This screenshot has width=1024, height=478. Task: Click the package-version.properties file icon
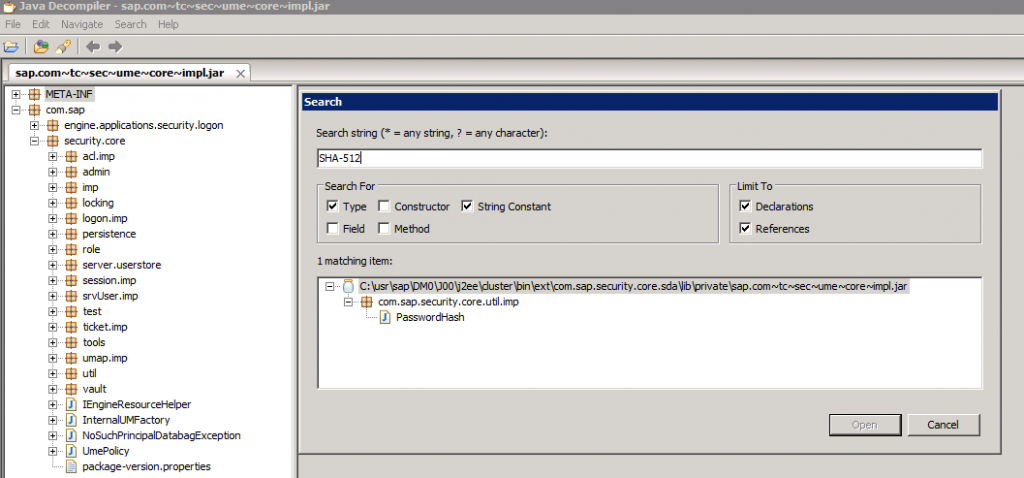coord(72,466)
